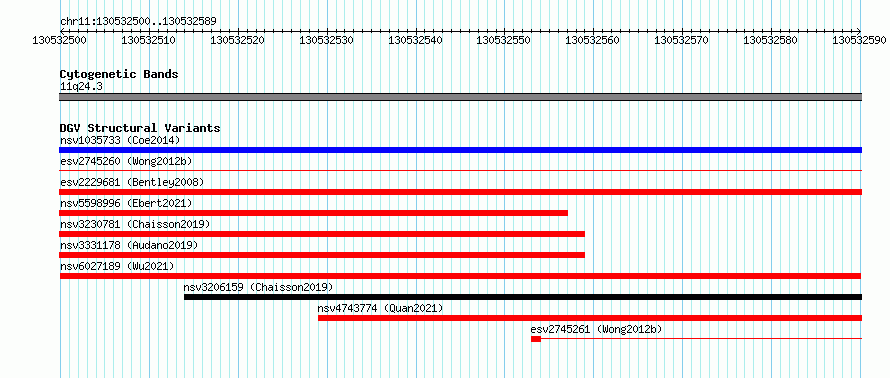Click the black nsv3206159 variant bar

523,297
